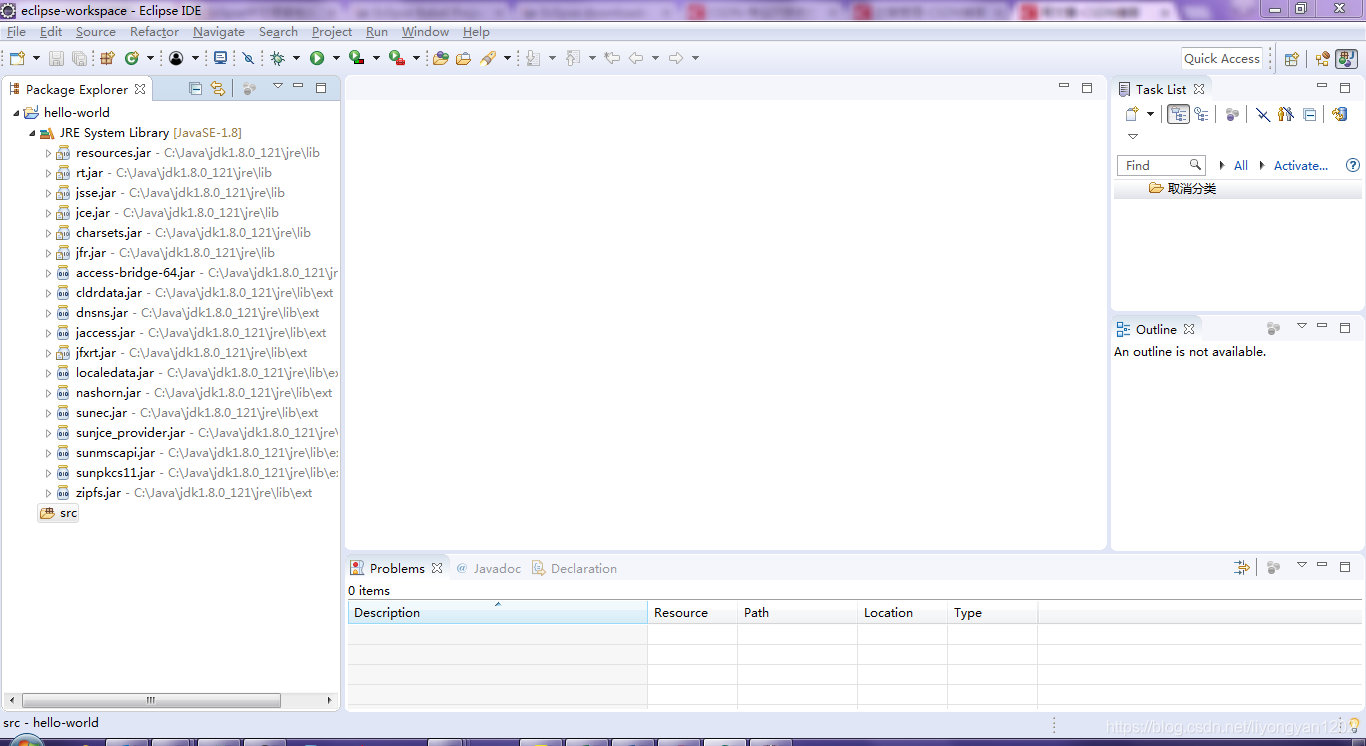Click the Activate... task link
The image size is (1366, 746).
coord(1300,165)
